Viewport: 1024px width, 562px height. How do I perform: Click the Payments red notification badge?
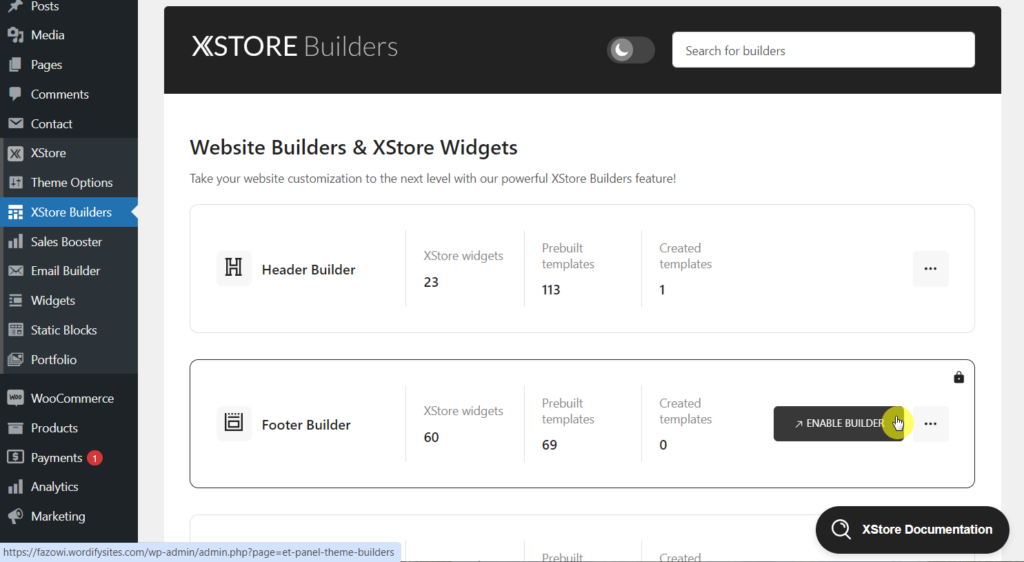click(x=95, y=458)
